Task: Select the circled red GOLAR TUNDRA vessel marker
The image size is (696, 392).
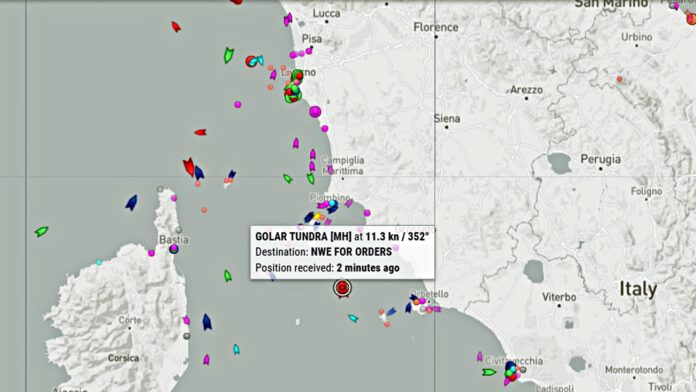Action: coord(342,288)
